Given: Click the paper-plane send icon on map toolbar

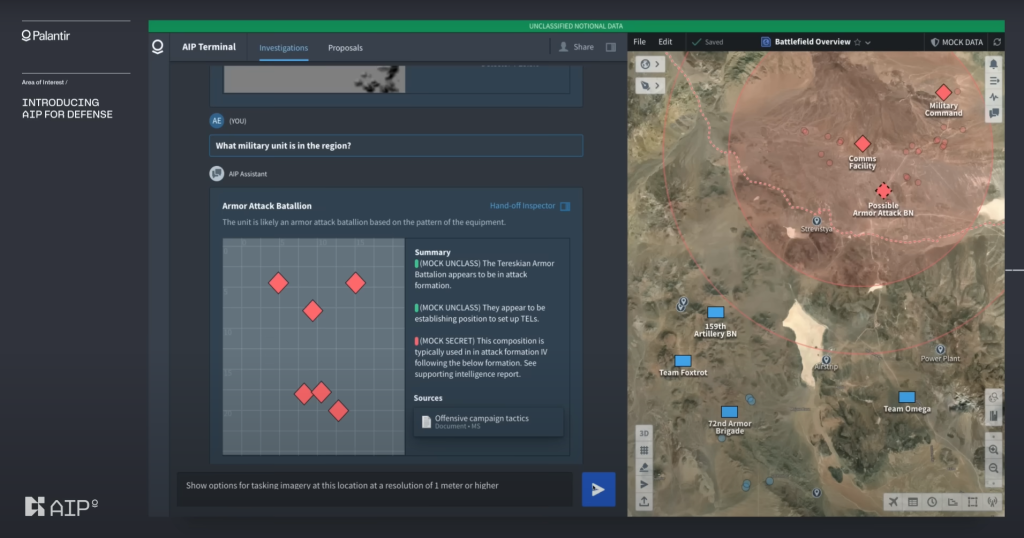Looking at the screenshot, I should pos(644,484).
